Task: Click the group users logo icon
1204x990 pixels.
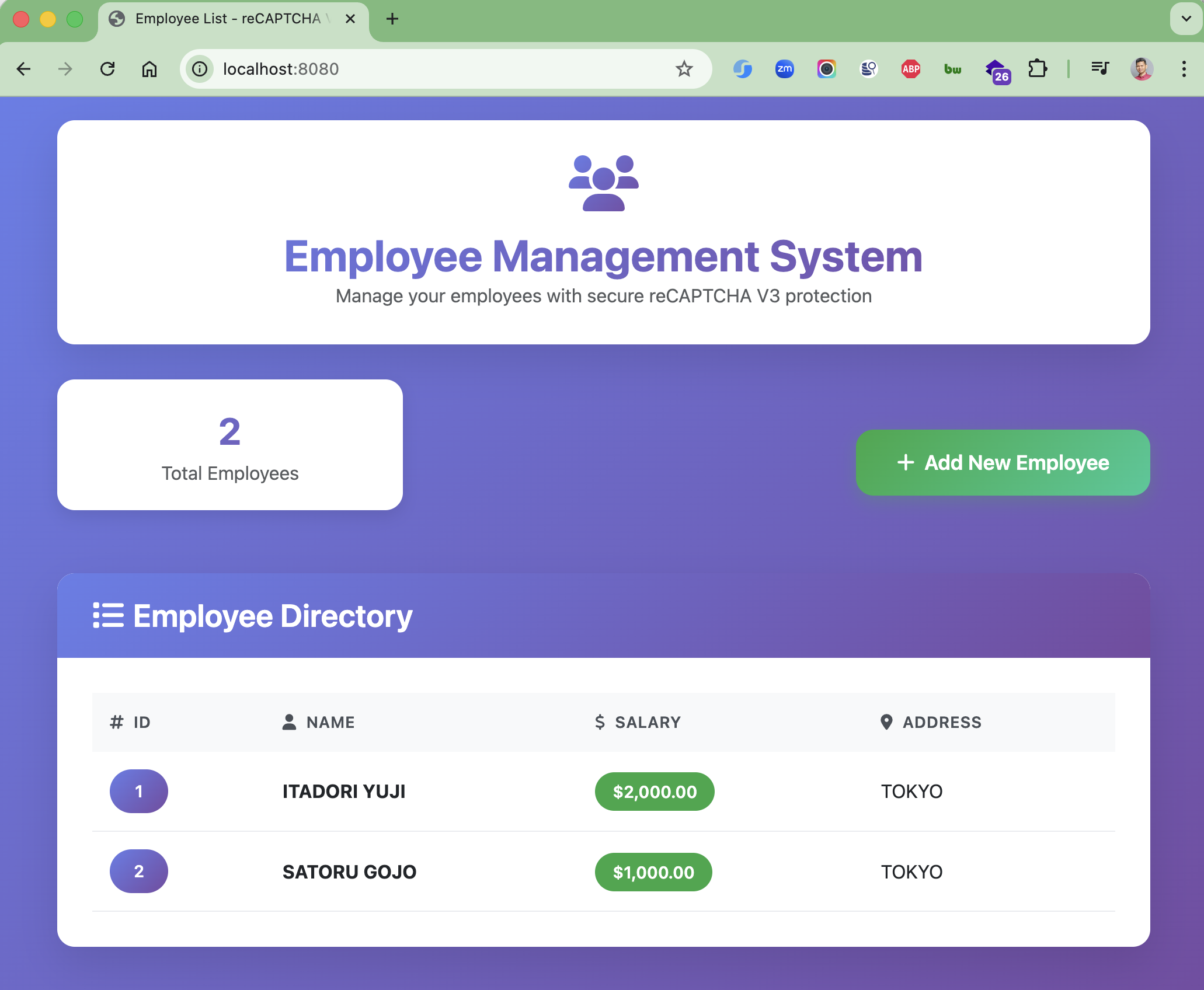Action: [x=603, y=183]
